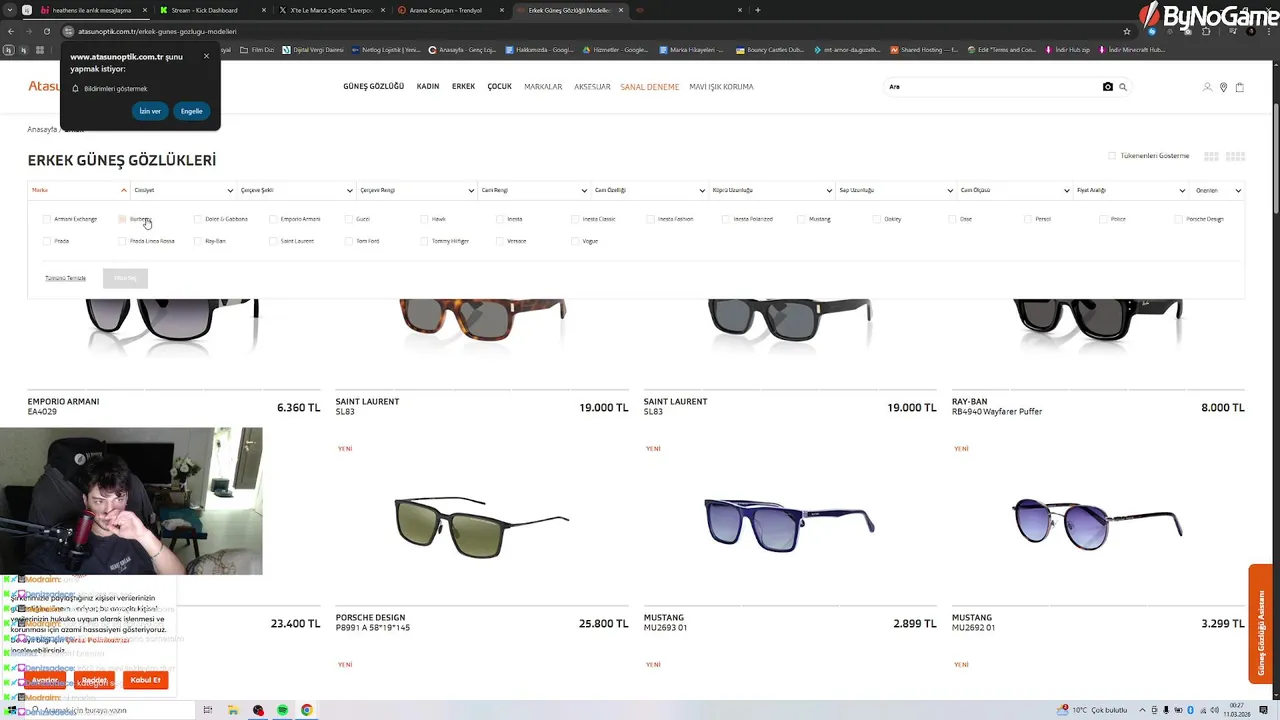
Task: Bookmark page with star icon
Action: click(1127, 31)
